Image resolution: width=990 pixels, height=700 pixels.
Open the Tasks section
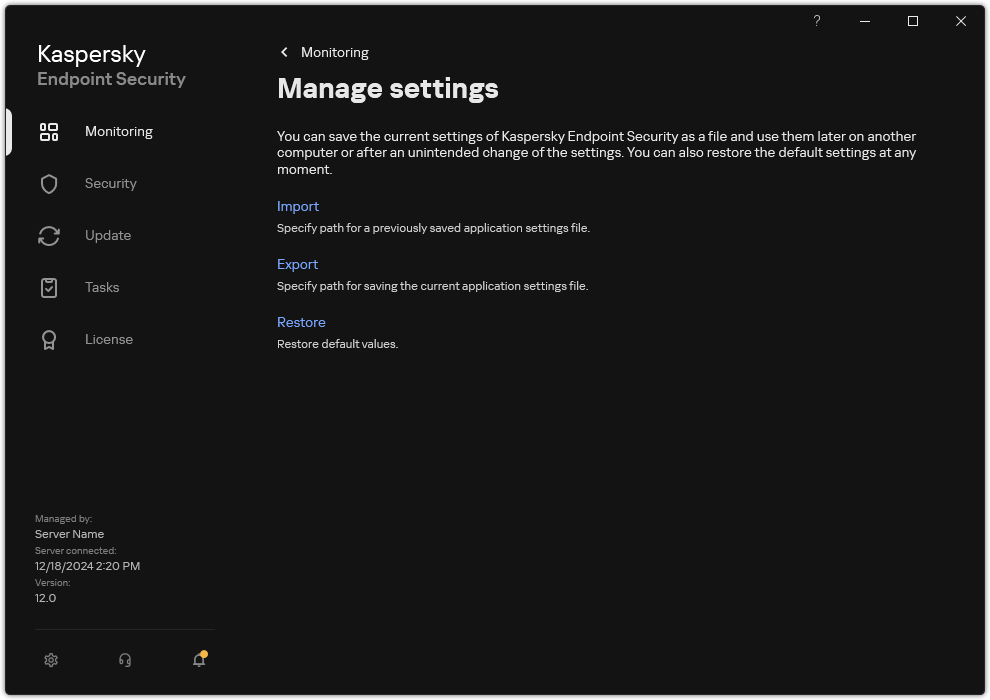[x=101, y=287]
